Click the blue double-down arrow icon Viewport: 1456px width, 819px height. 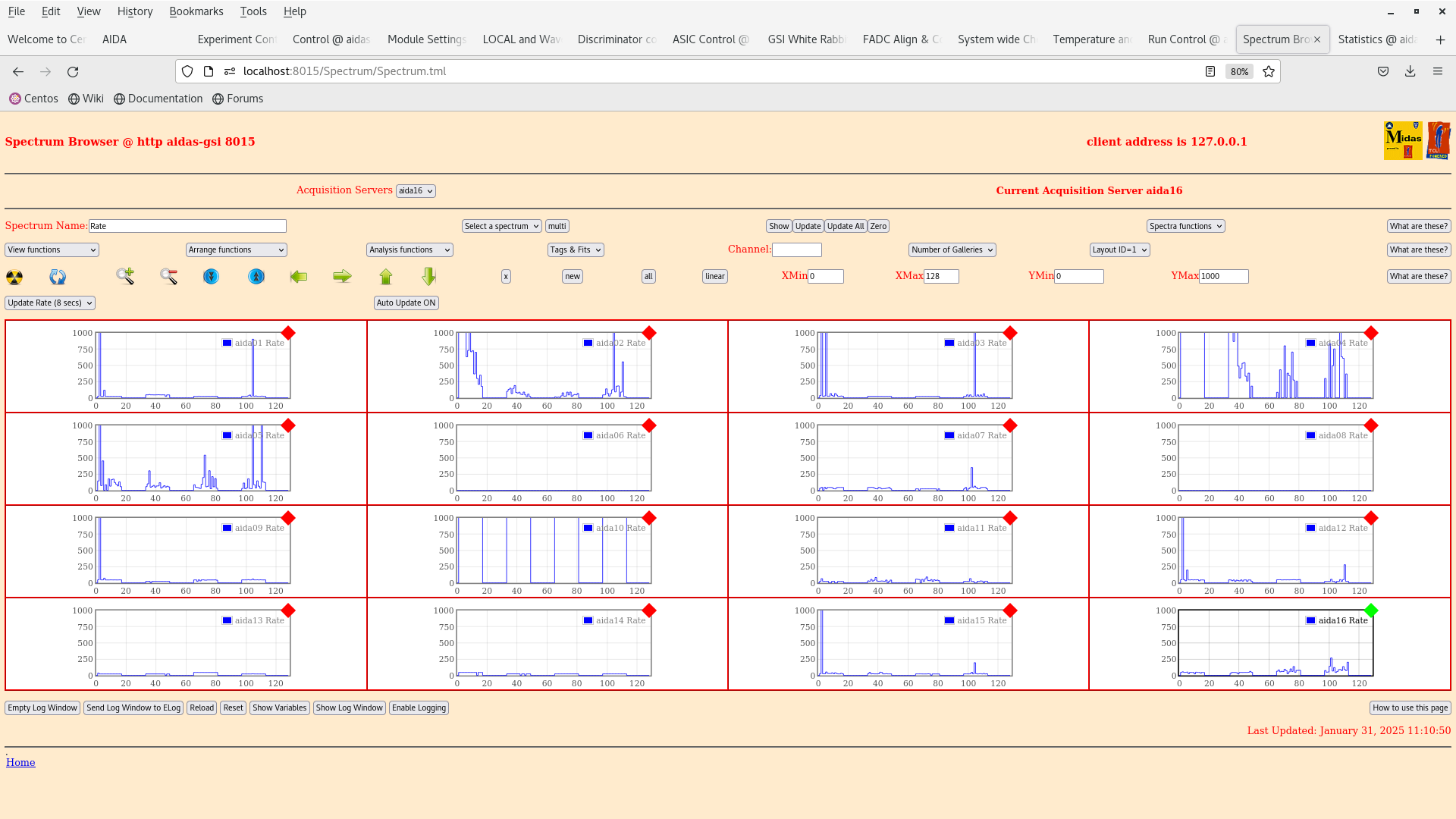tap(212, 277)
